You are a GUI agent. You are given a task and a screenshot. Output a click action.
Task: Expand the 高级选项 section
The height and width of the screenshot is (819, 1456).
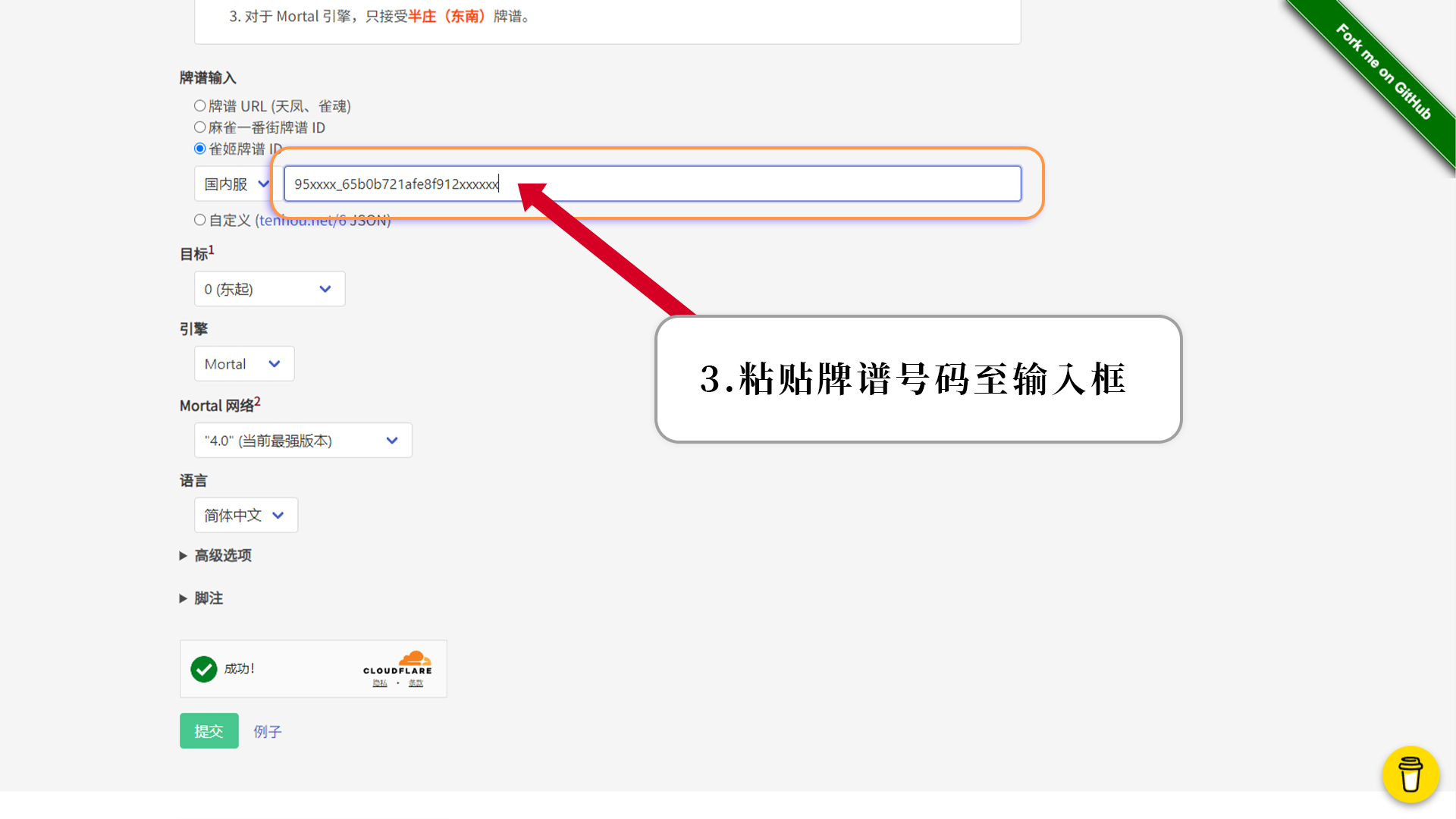point(222,556)
